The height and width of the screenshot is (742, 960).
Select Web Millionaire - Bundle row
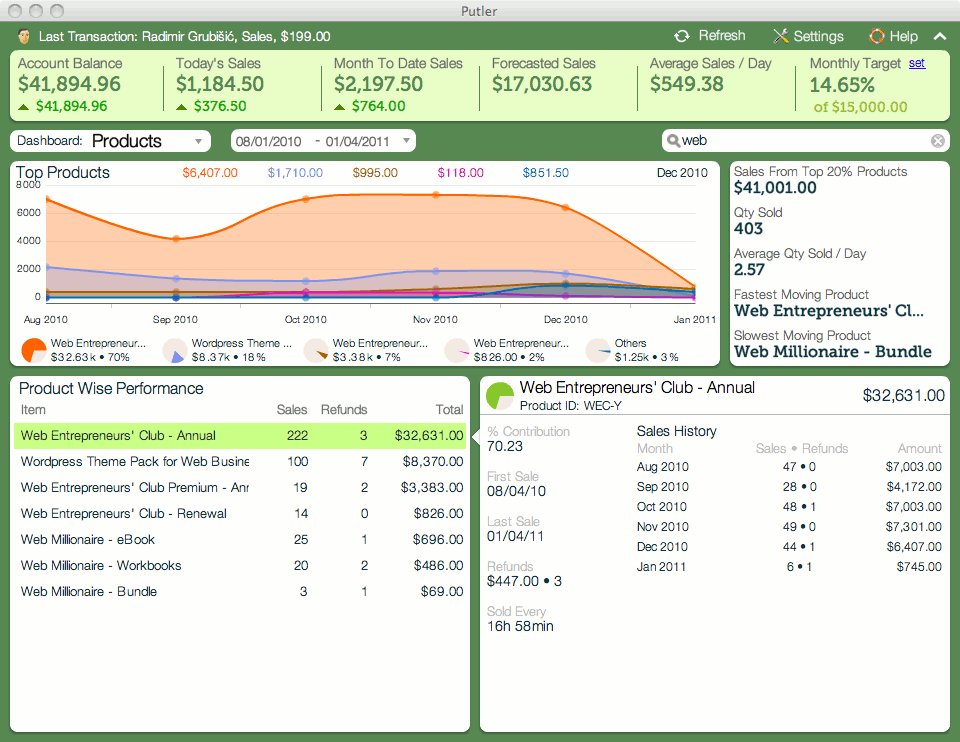240,591
